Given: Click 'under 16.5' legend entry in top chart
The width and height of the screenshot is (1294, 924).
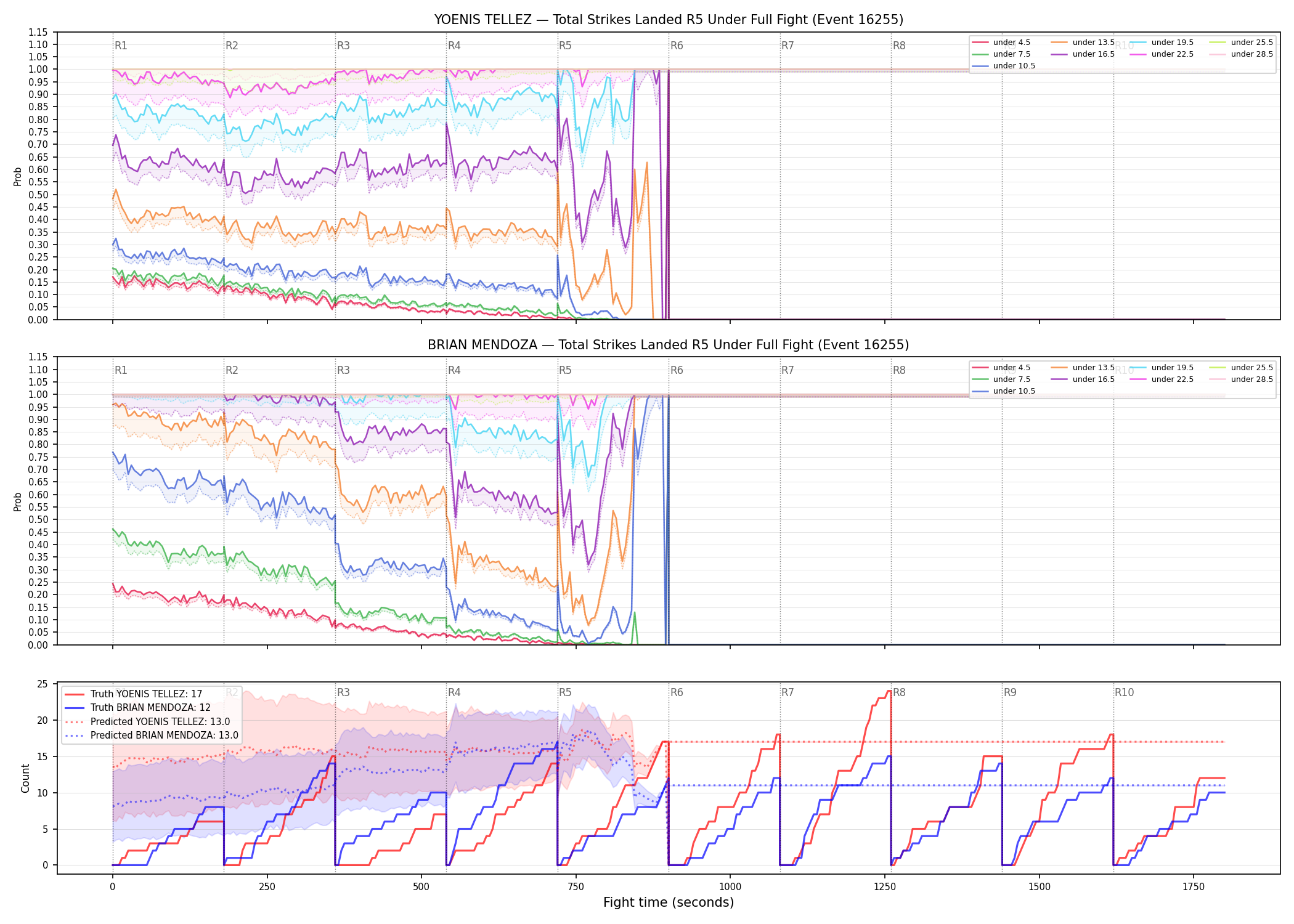Looking at the screenshot, I should [x=1083, y=54].
